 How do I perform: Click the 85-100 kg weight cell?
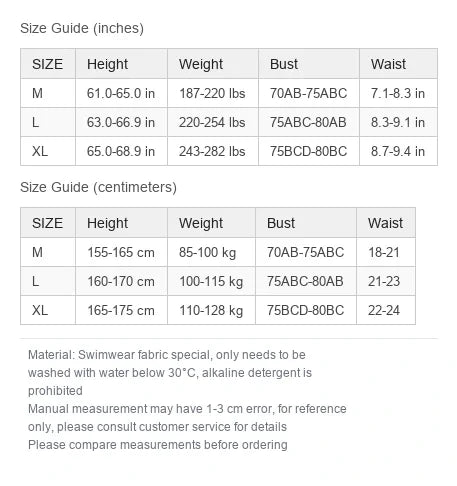pyautogui.click(x=211, y=252)
